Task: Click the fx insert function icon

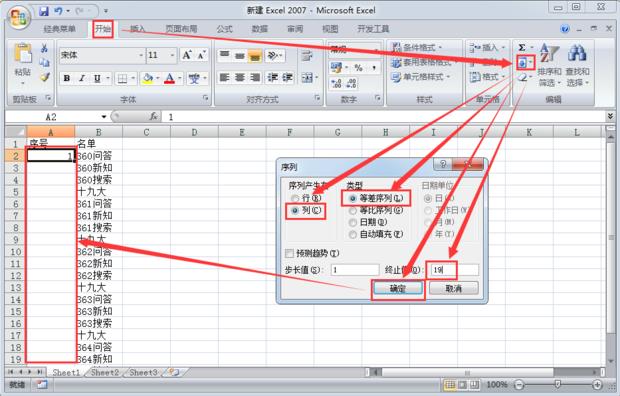Action: pos(153,116)
